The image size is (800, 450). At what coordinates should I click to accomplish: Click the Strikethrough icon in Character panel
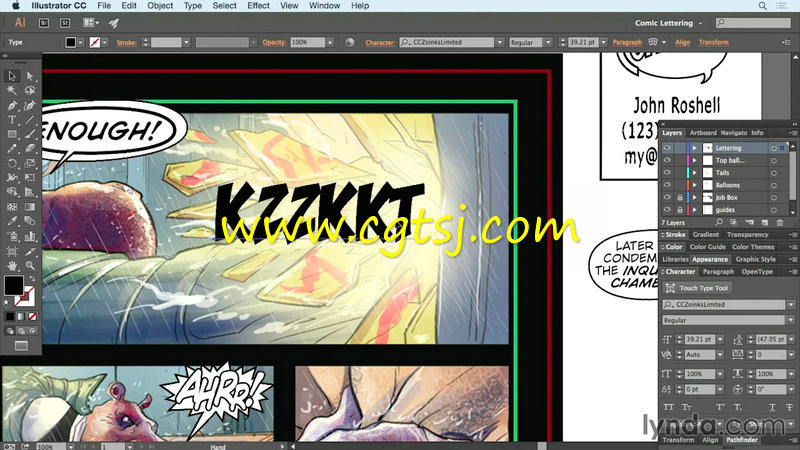[x=790, y=407]
